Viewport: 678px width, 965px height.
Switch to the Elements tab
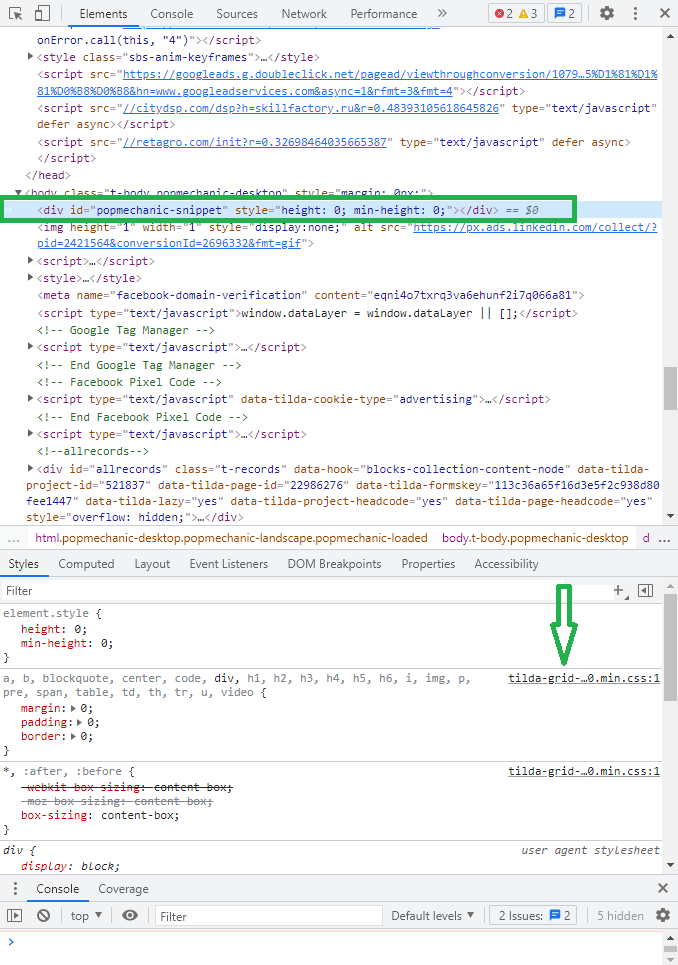pyautogui.click(x=103, y=14)
